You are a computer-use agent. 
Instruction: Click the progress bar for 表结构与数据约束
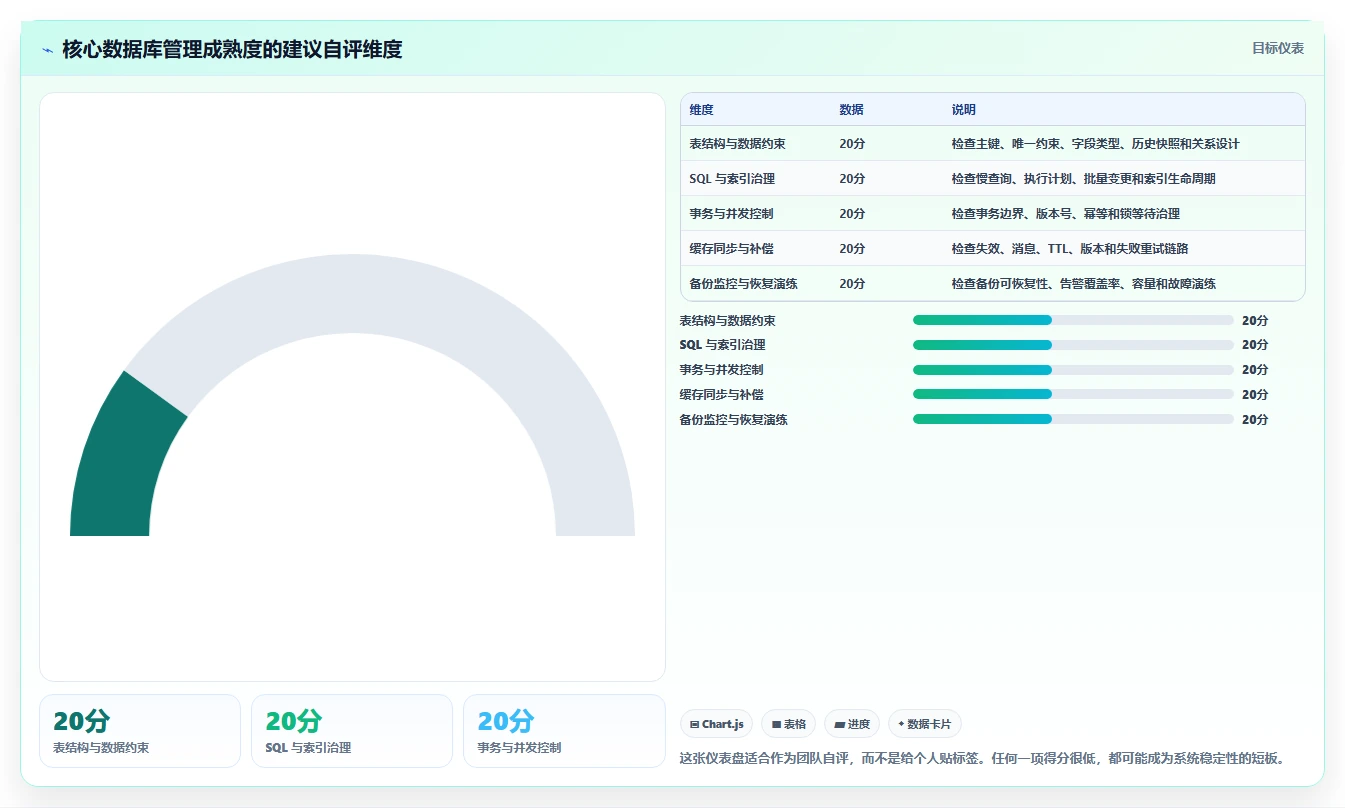point(1073,320)
